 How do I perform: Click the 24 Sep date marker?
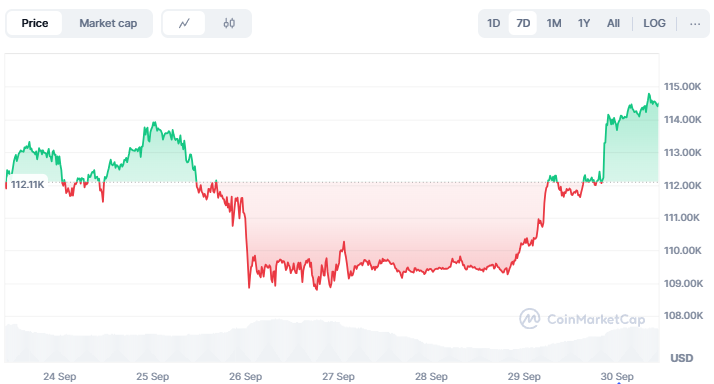(x=60, y=377)
